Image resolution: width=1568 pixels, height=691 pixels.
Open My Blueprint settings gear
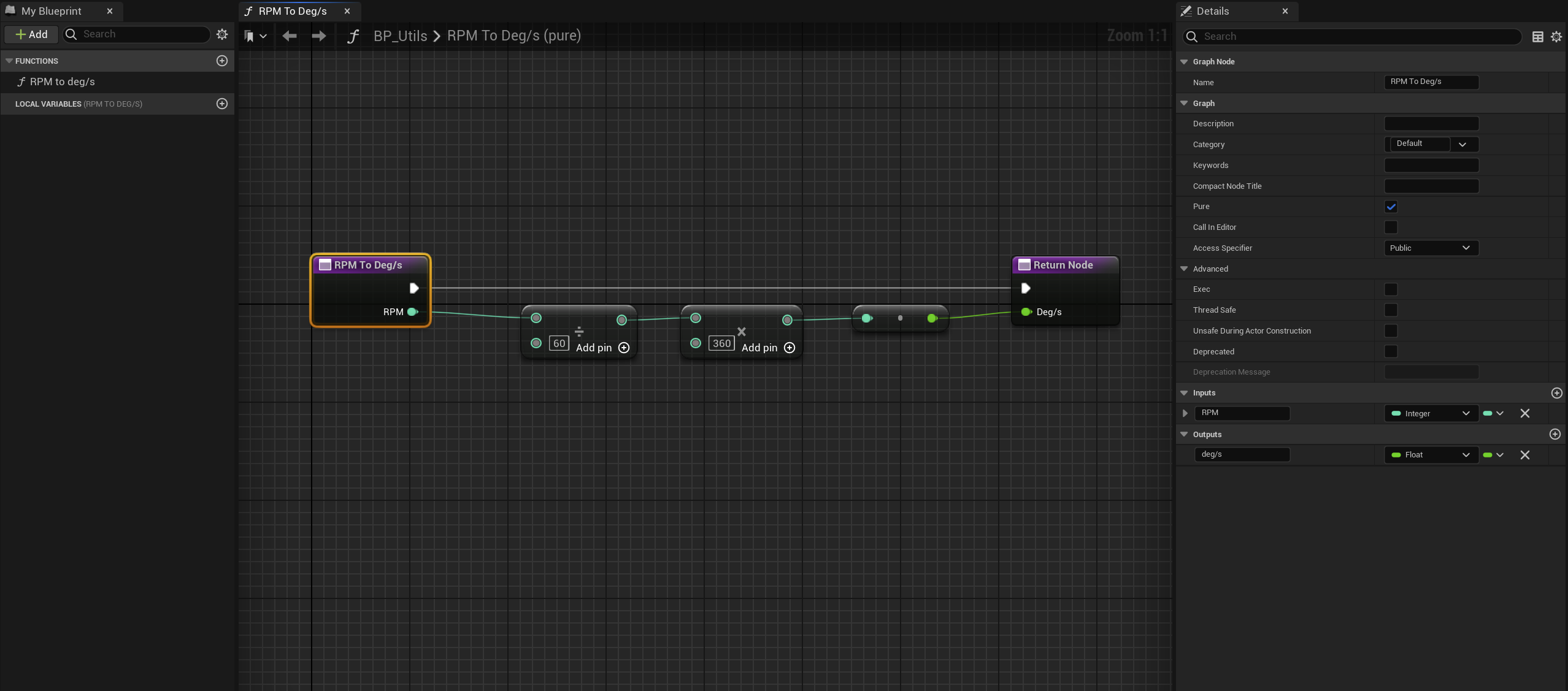click(x=222, y=34)
